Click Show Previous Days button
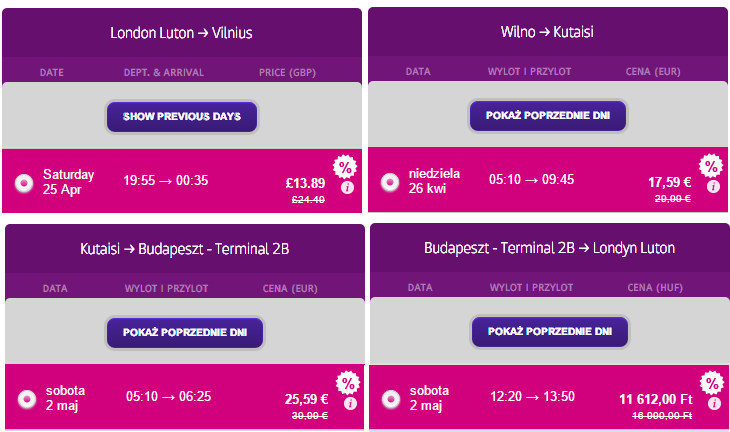Screen dimensions: 730x432 point(182,116)
